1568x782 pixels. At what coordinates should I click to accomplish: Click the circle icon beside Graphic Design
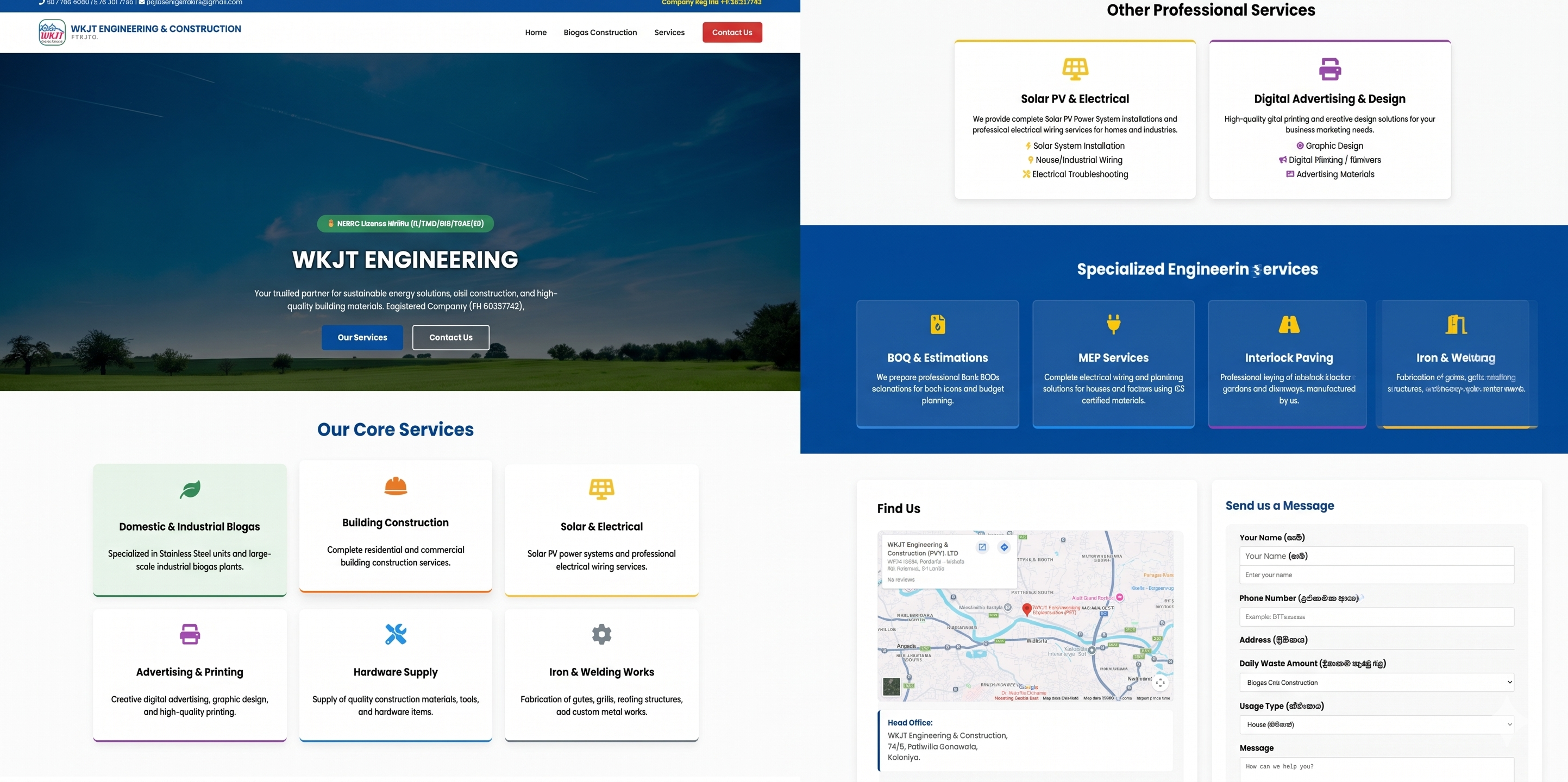1300,146
